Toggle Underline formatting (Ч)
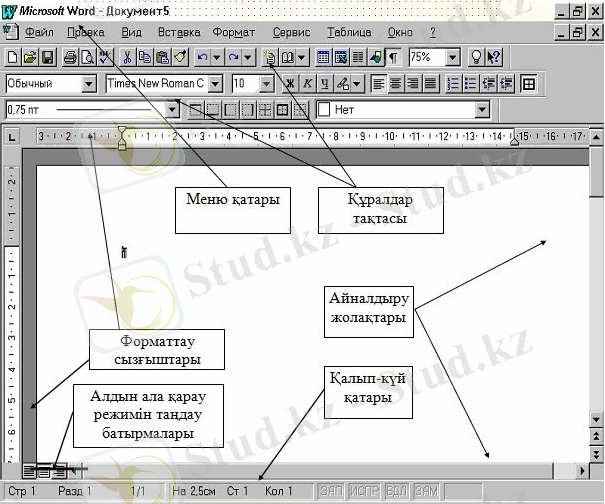This screenshot has width=605, height=504. click(x=324, y=84)
